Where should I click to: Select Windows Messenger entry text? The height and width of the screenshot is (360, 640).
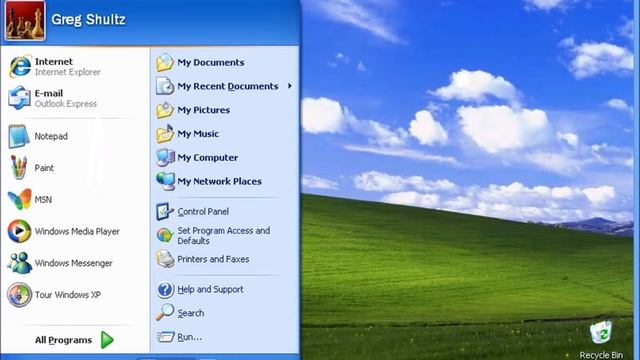click(73, 263)
